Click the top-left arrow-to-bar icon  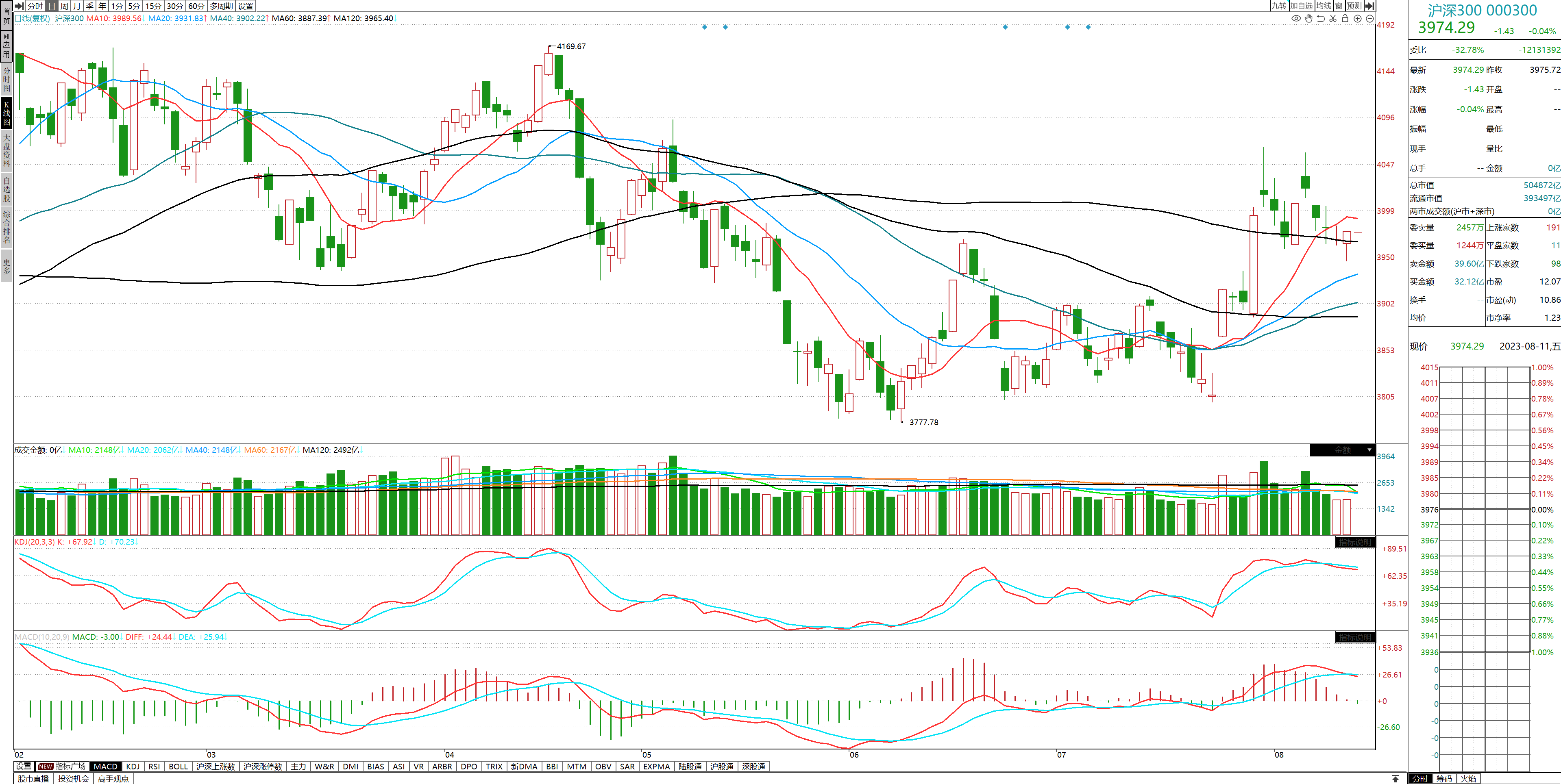20,6
